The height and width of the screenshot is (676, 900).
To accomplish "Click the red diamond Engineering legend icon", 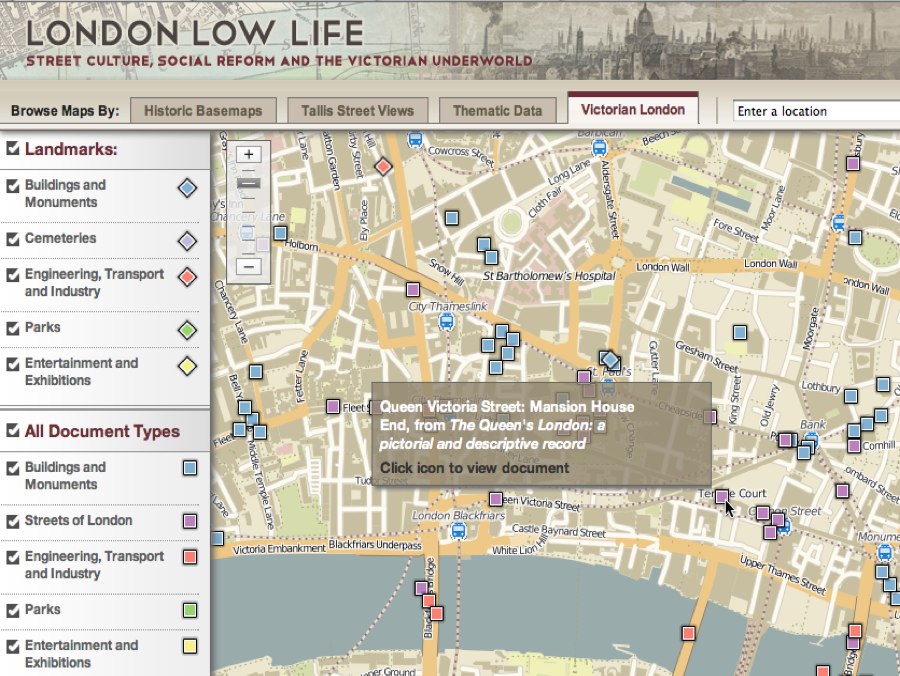I will tap(187, 277).
